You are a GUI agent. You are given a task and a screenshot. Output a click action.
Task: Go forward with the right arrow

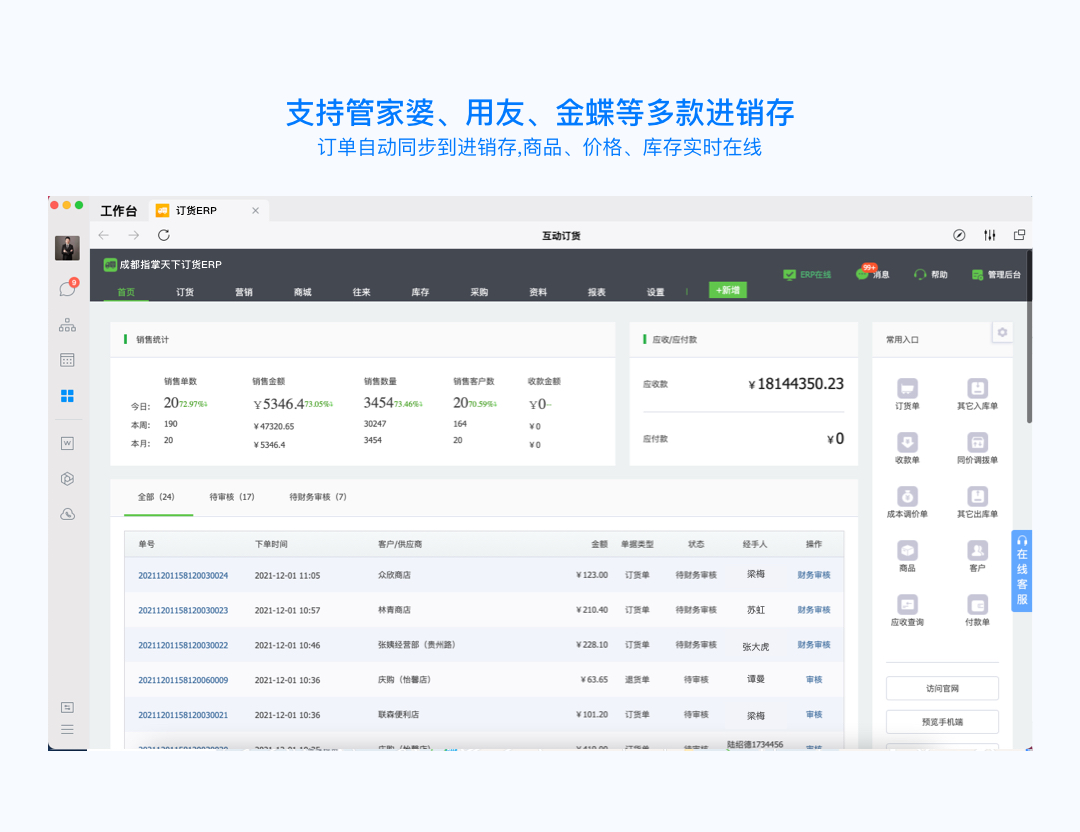[x=134, y=236]
